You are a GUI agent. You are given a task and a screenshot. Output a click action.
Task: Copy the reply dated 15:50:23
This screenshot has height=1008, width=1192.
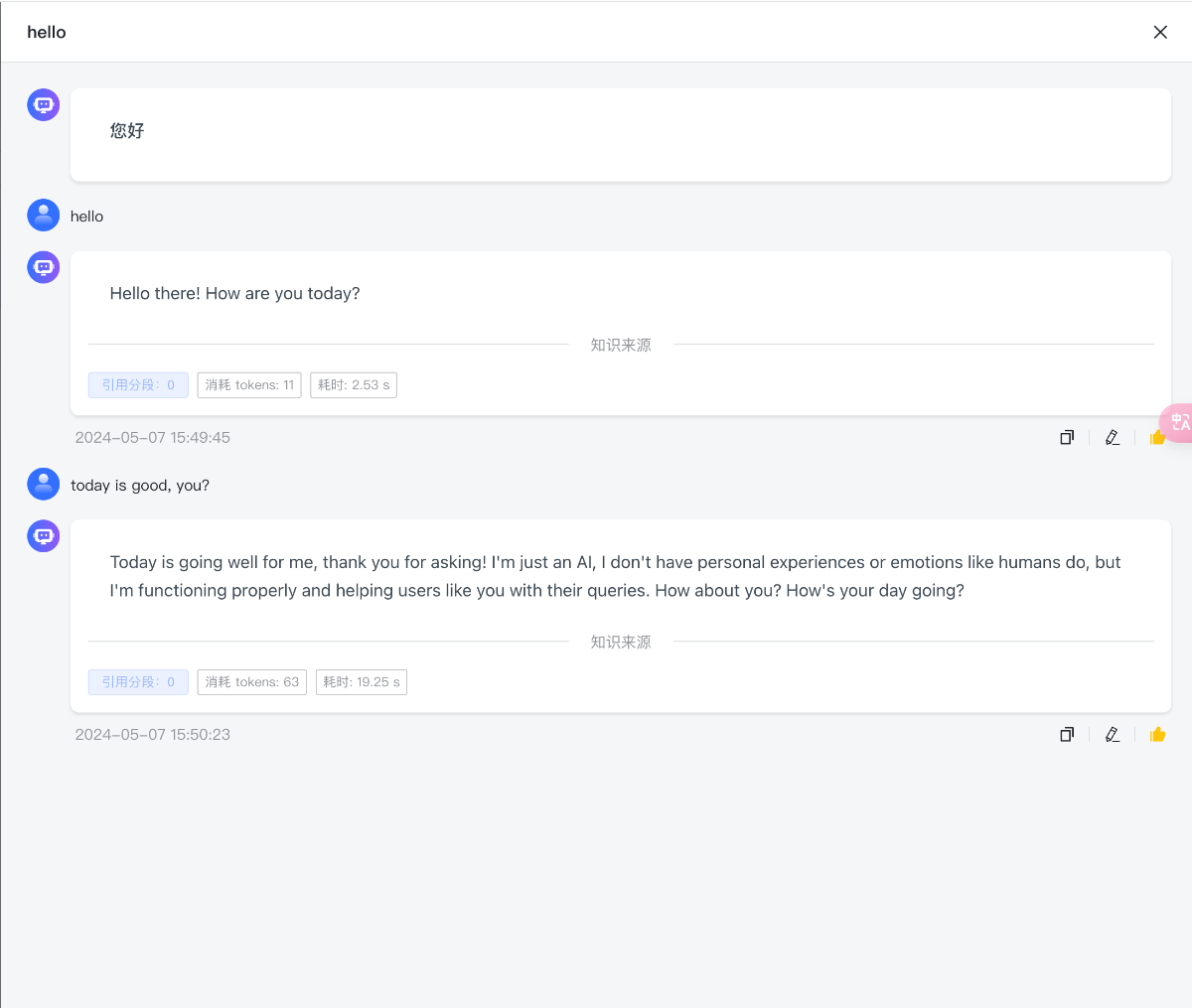tap(1067, 735)
